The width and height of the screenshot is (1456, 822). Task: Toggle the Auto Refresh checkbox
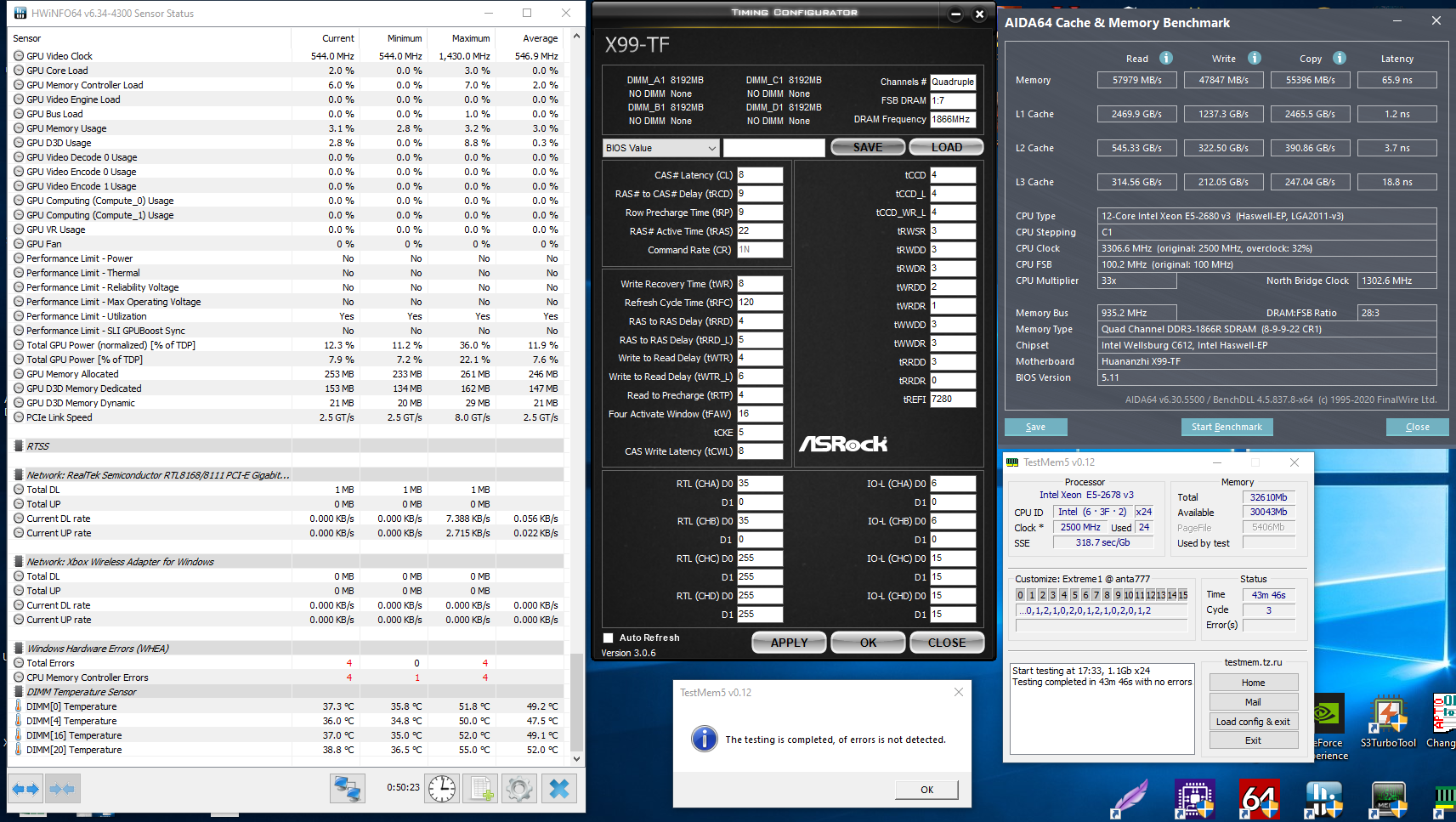608,638
